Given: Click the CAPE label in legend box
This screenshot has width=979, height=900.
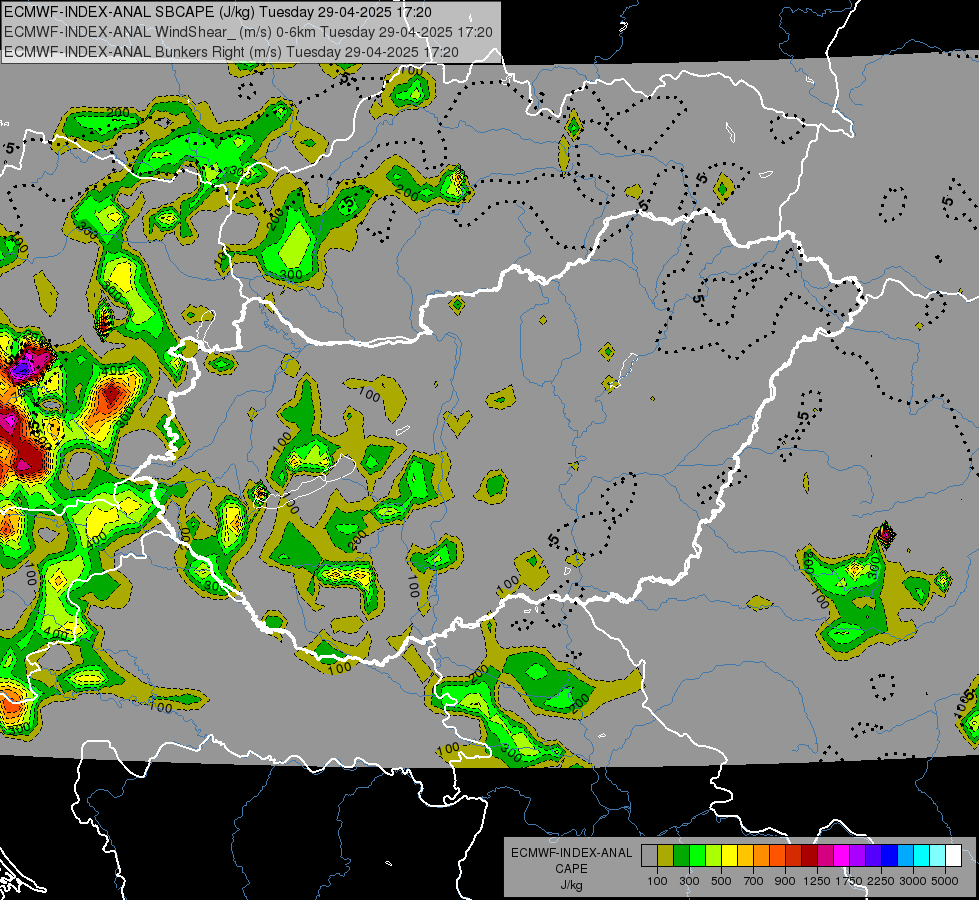Looking at the screenshot, I should (x=571, y=869).
